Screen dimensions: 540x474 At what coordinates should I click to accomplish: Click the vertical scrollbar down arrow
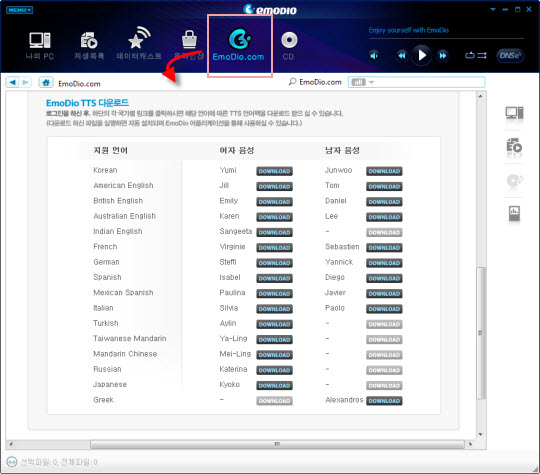pos(480,435)
